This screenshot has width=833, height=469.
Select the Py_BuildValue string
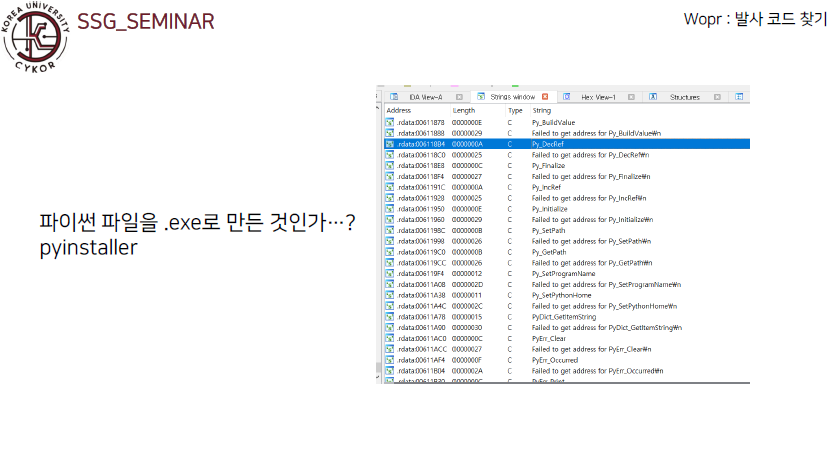click(x=554, y=123)
